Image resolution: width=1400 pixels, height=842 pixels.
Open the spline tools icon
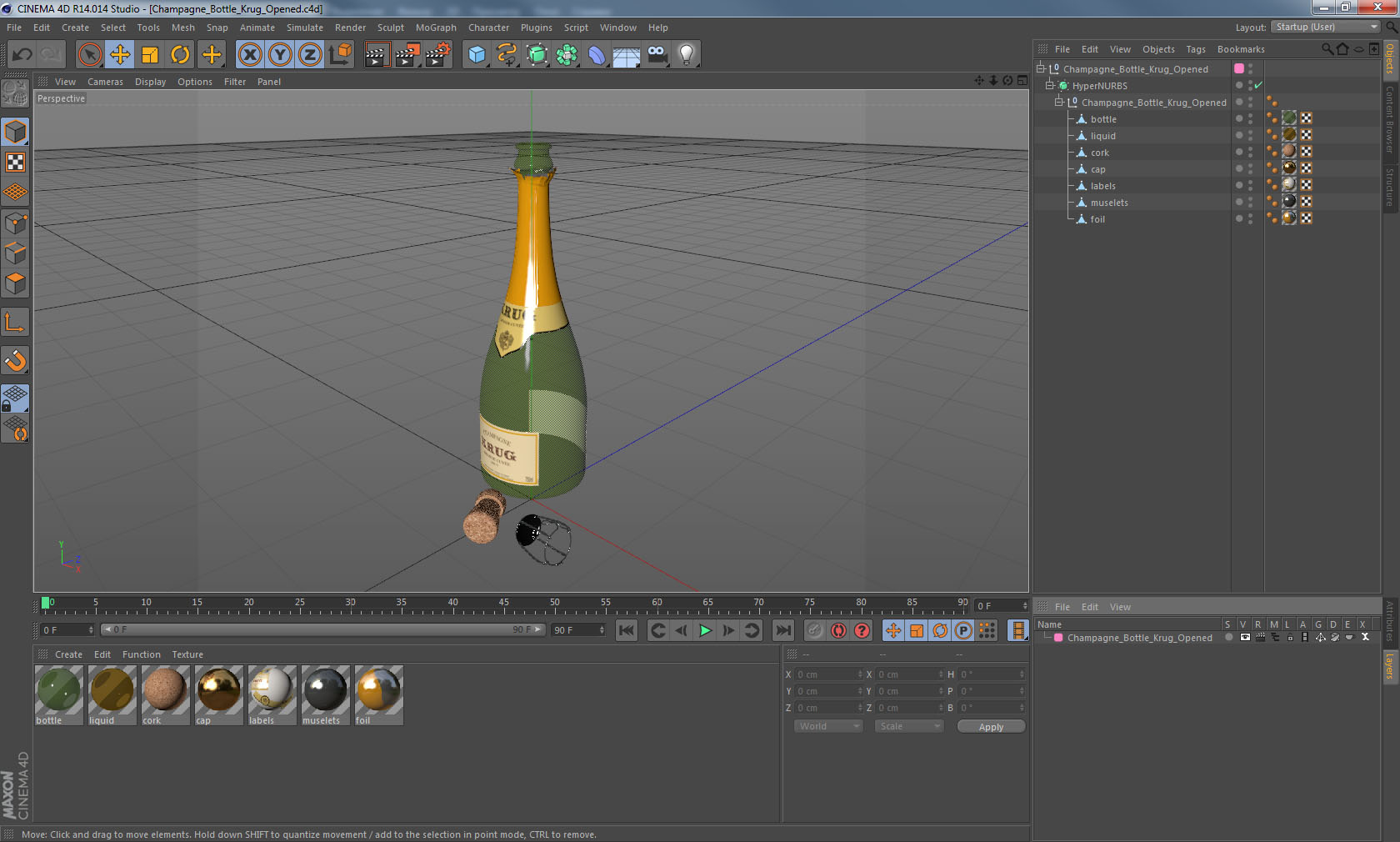[507, 55]
